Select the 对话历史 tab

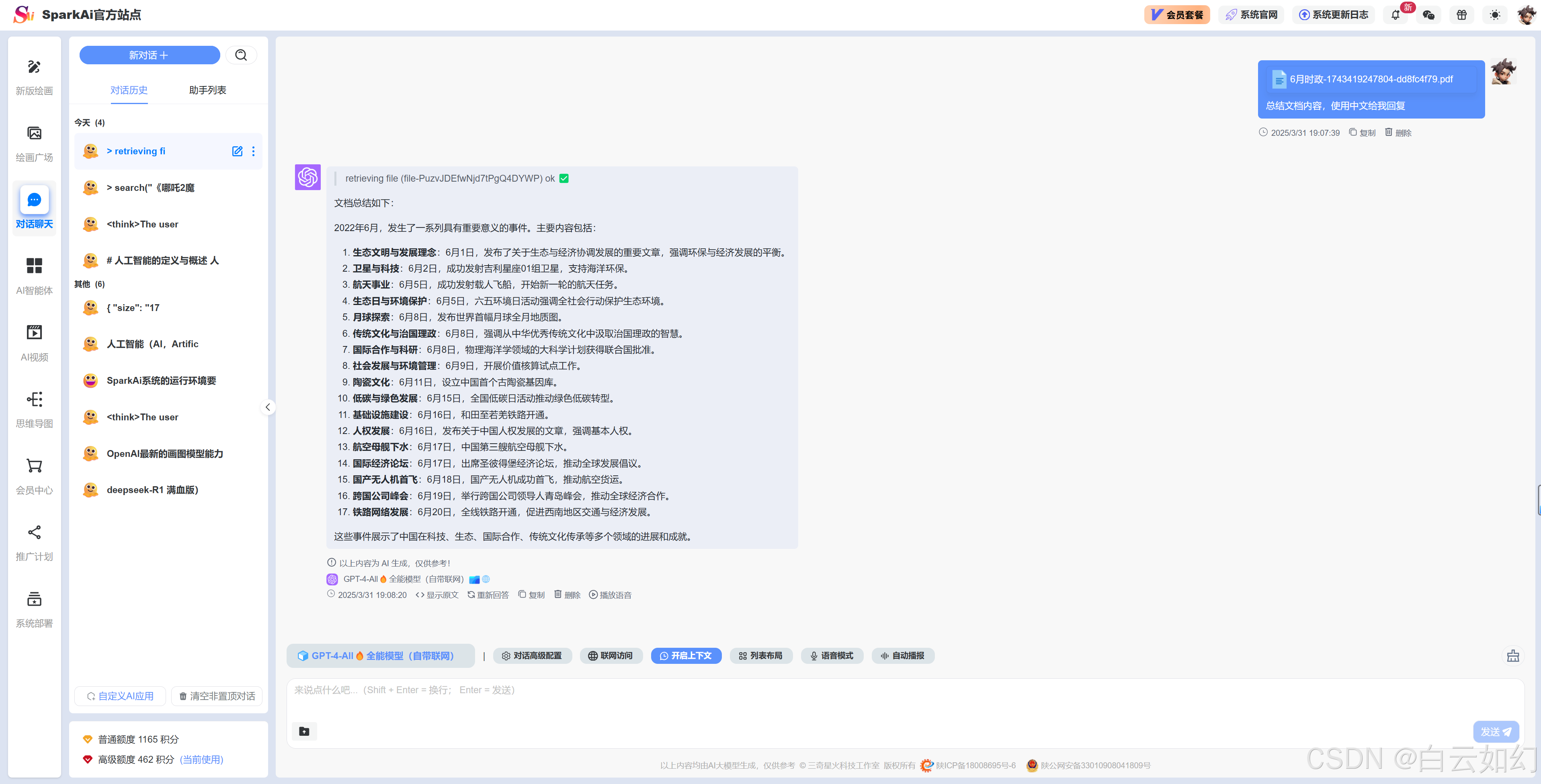tap(129, 90)
